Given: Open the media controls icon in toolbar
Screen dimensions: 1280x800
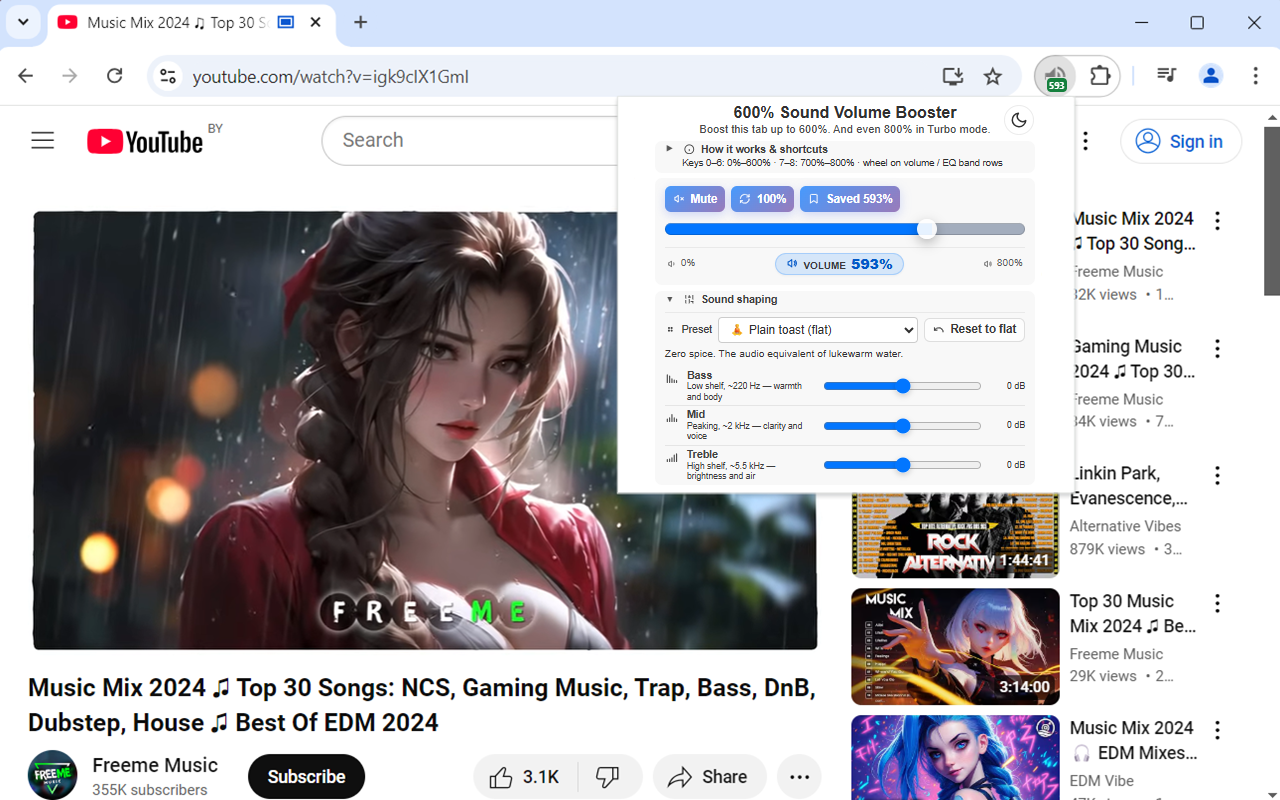Looking at the screenshot, I should click(1166, 76).
